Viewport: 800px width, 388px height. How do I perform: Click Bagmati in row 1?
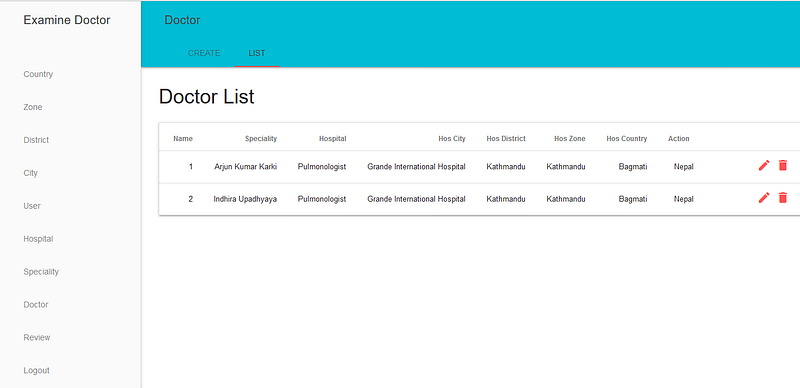[633, 166]
